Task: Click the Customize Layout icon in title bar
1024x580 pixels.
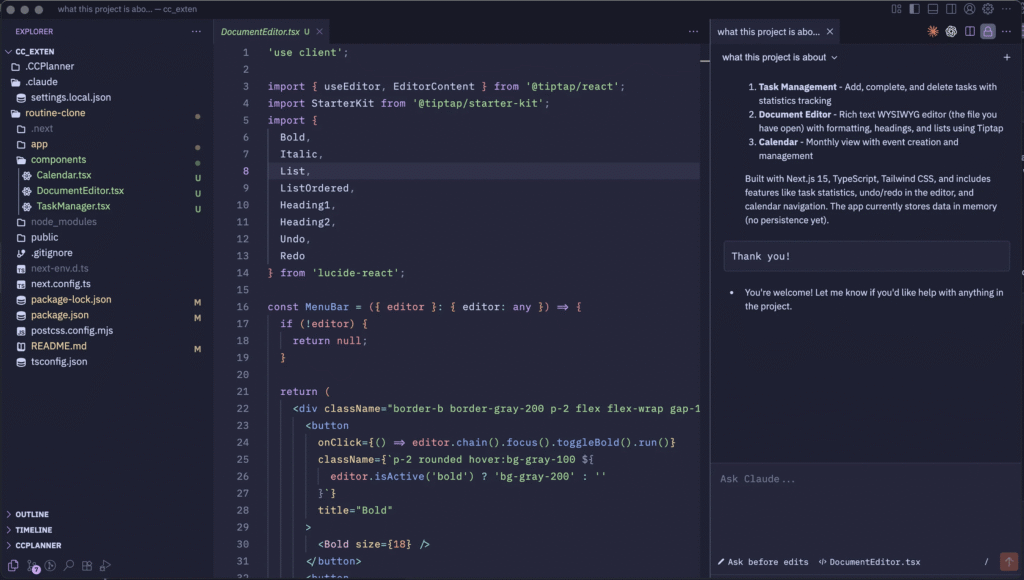Action: (896, 9)
